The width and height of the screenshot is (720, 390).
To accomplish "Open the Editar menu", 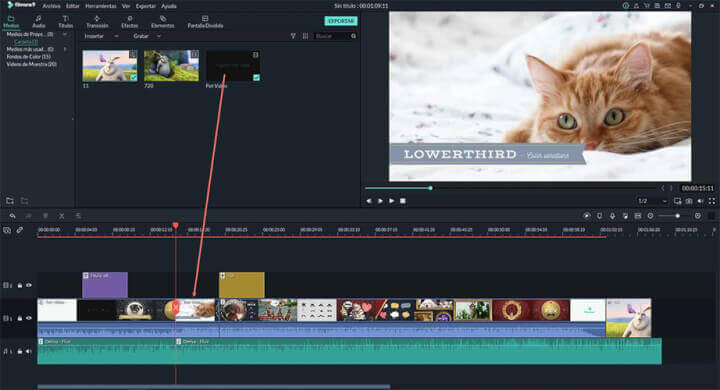I will click(73, 6).
